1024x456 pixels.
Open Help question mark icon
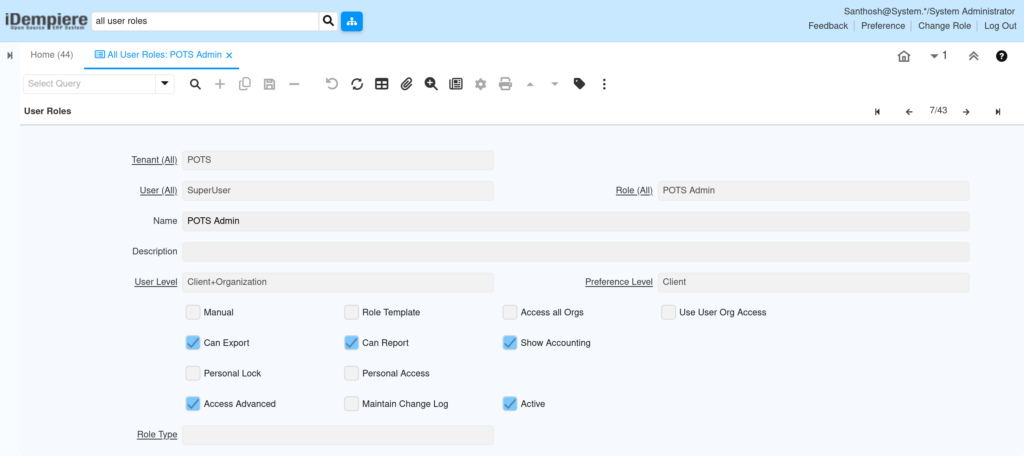(1001, 56)
